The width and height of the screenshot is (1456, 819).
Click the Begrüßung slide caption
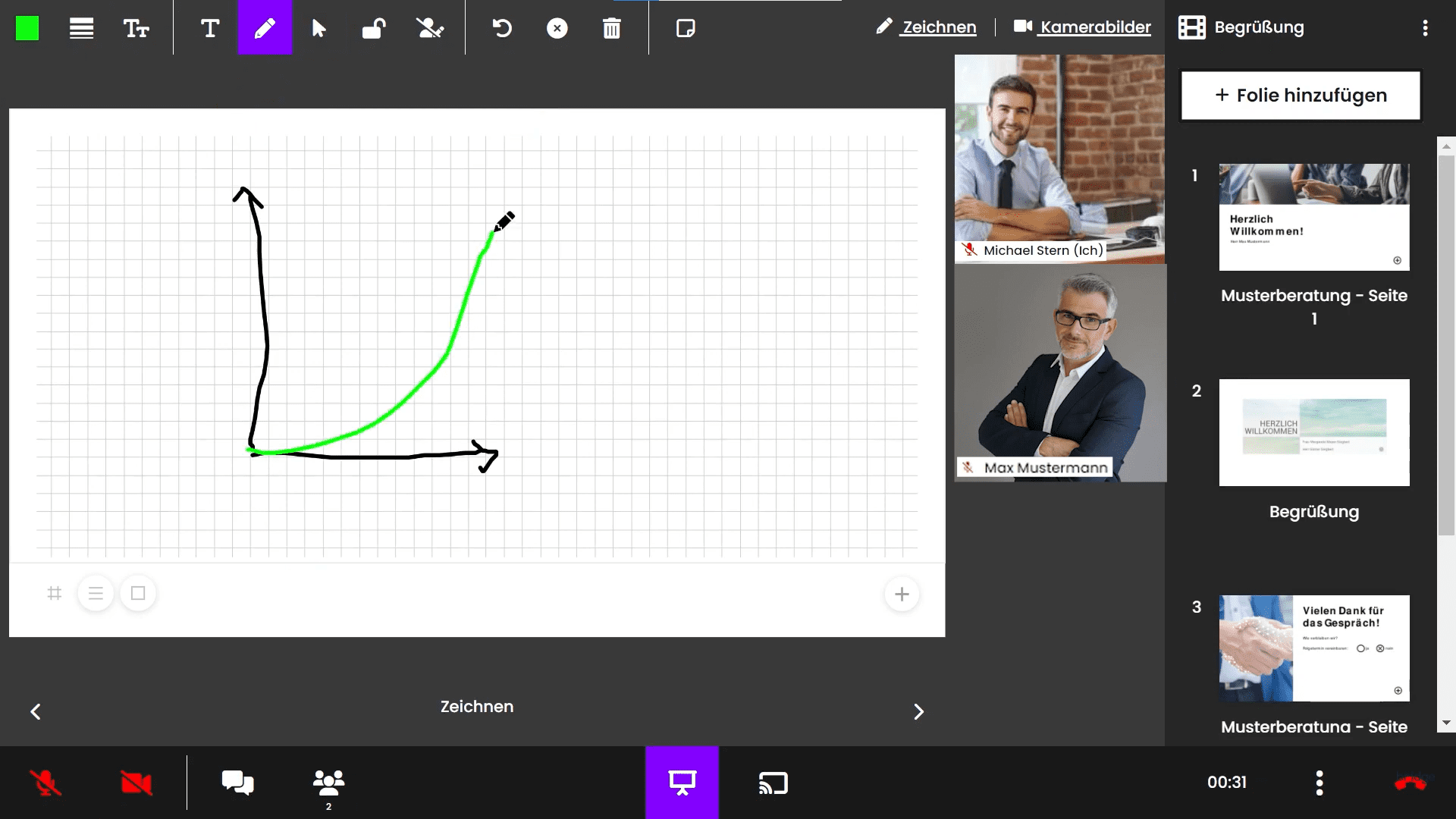coord(1314,511)
